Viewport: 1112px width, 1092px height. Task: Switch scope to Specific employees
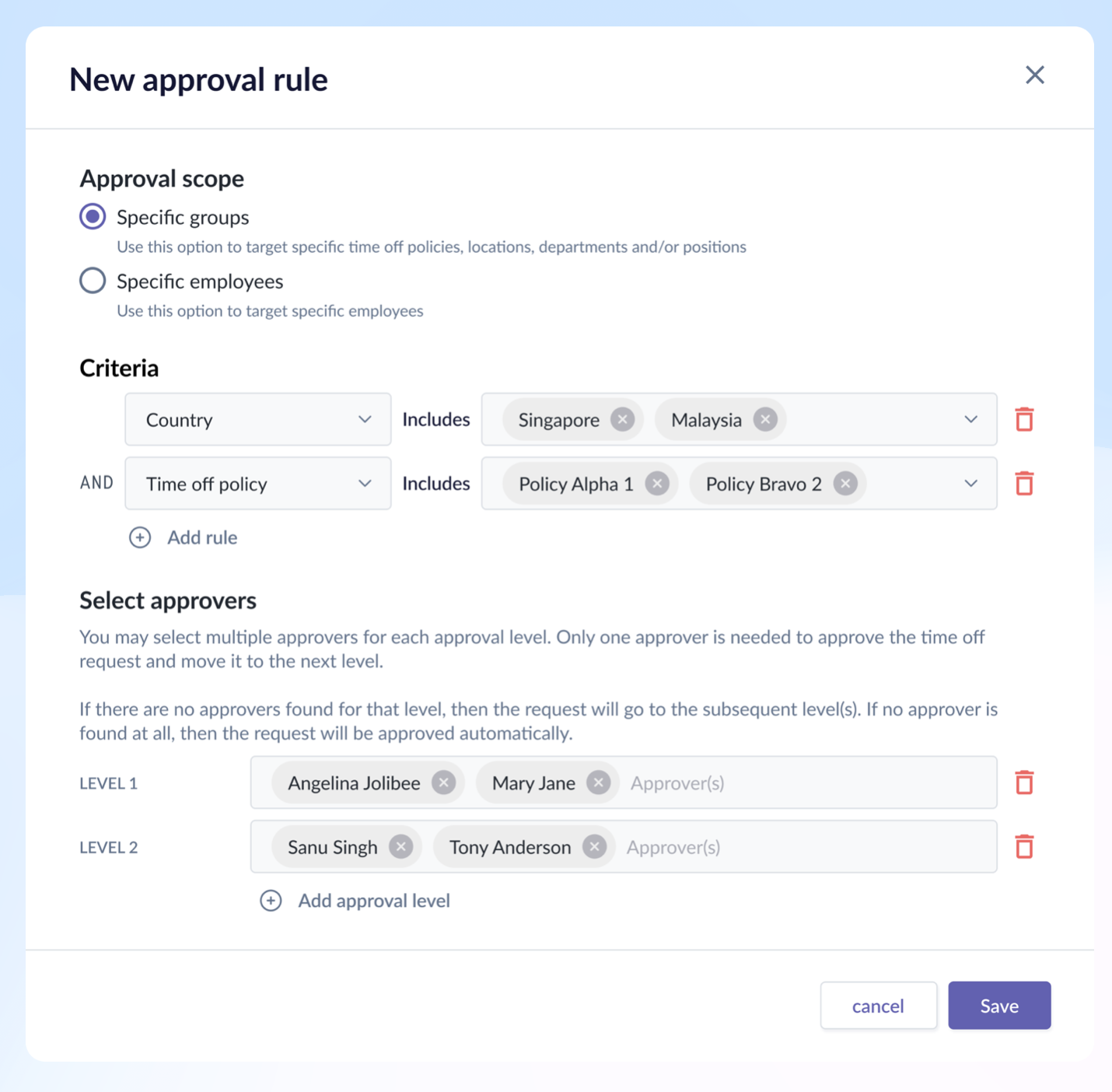[x=93, y=280]
